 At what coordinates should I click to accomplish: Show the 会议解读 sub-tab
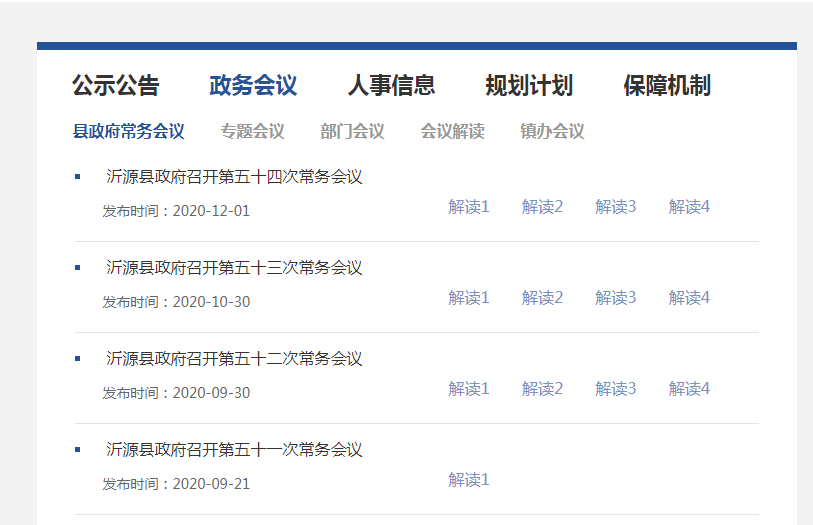coord(452,132)
